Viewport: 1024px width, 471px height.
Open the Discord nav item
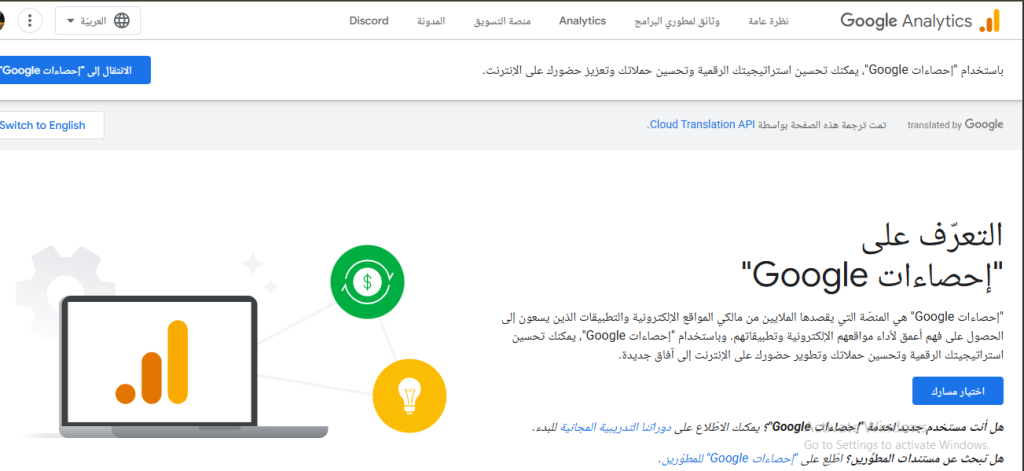[369, 21]
